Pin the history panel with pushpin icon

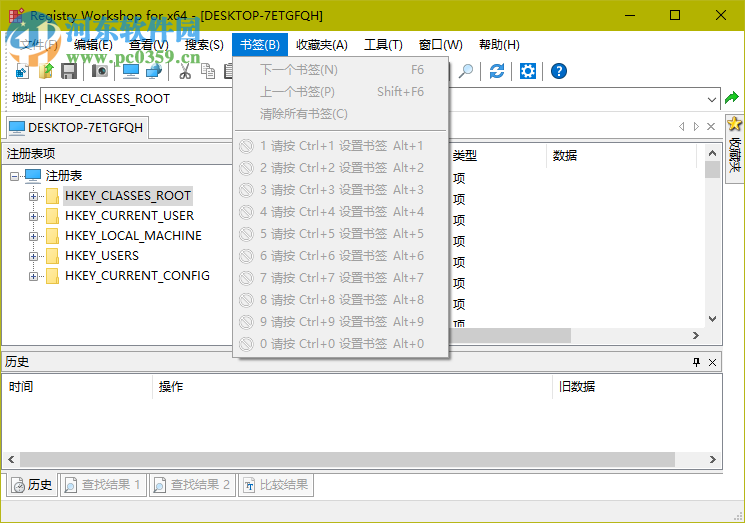[x=697, y=362]
